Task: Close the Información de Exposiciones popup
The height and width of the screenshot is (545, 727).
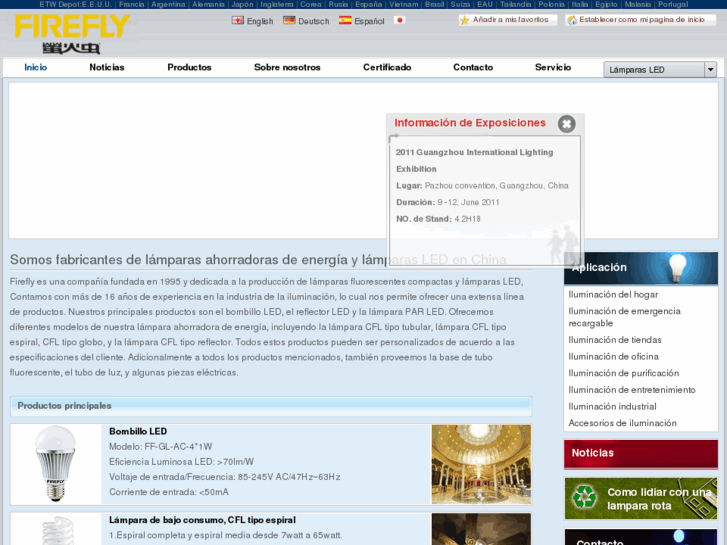Action: [566, 124]
